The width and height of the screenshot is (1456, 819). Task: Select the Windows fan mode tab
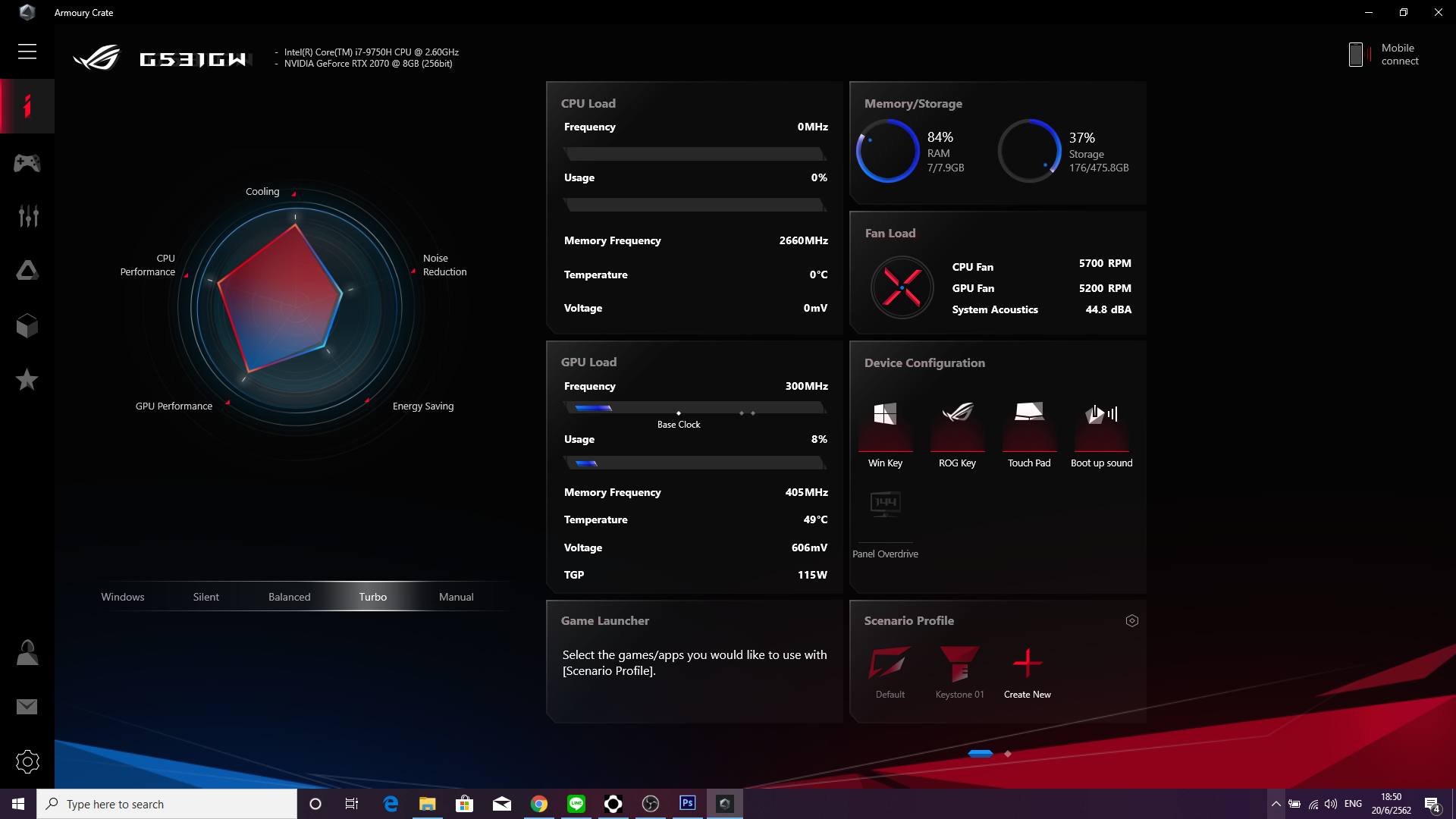123,597
